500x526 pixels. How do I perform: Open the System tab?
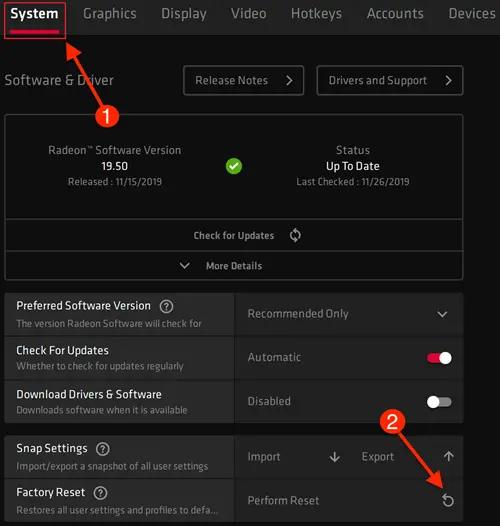34,14
